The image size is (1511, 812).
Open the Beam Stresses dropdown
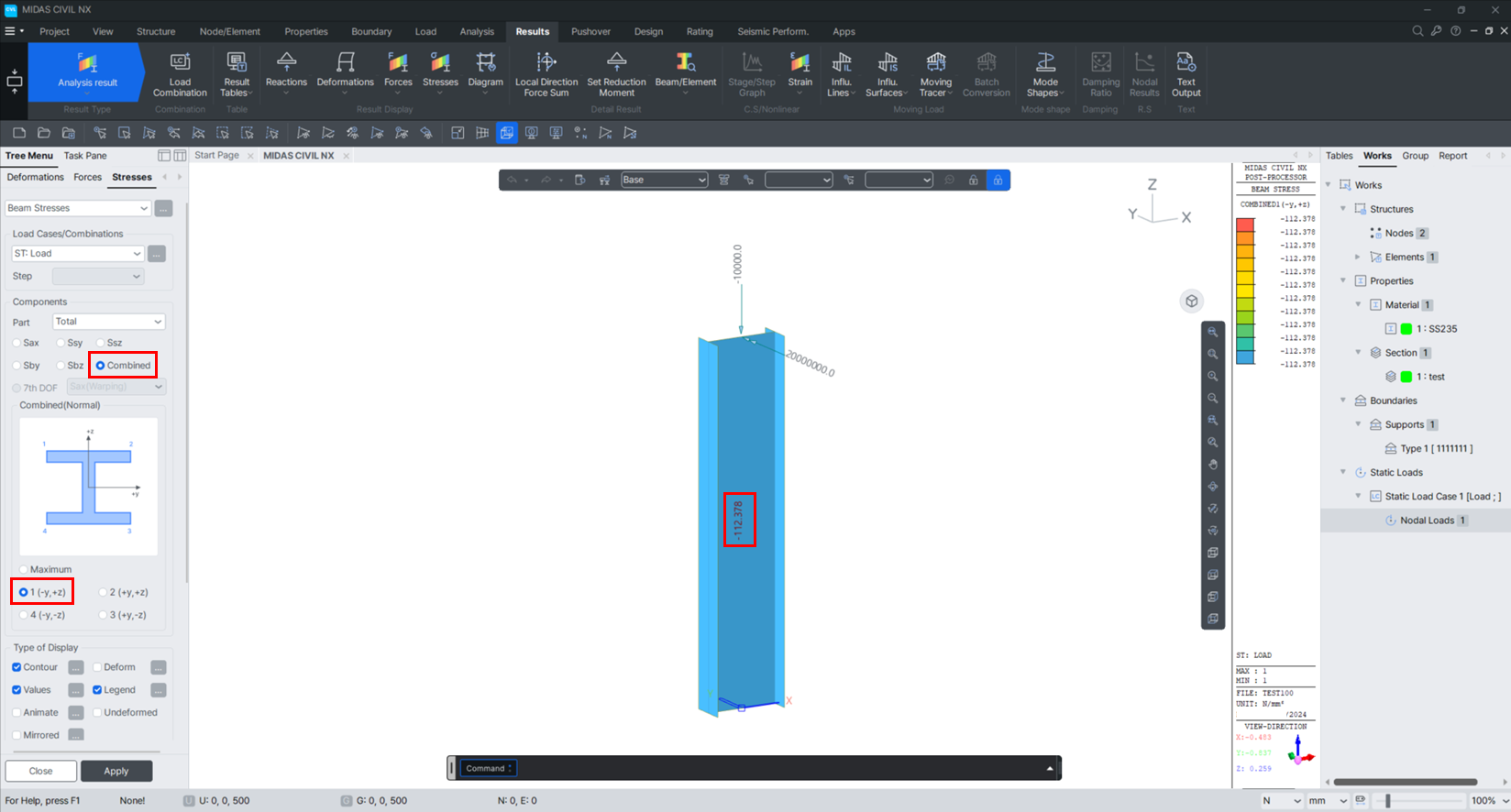click(78, 208)
